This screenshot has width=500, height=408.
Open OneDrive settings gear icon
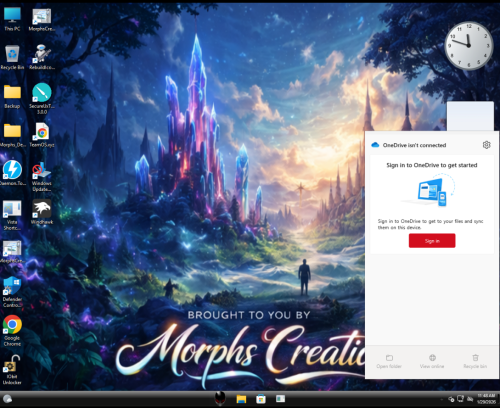tap(486, 145)
